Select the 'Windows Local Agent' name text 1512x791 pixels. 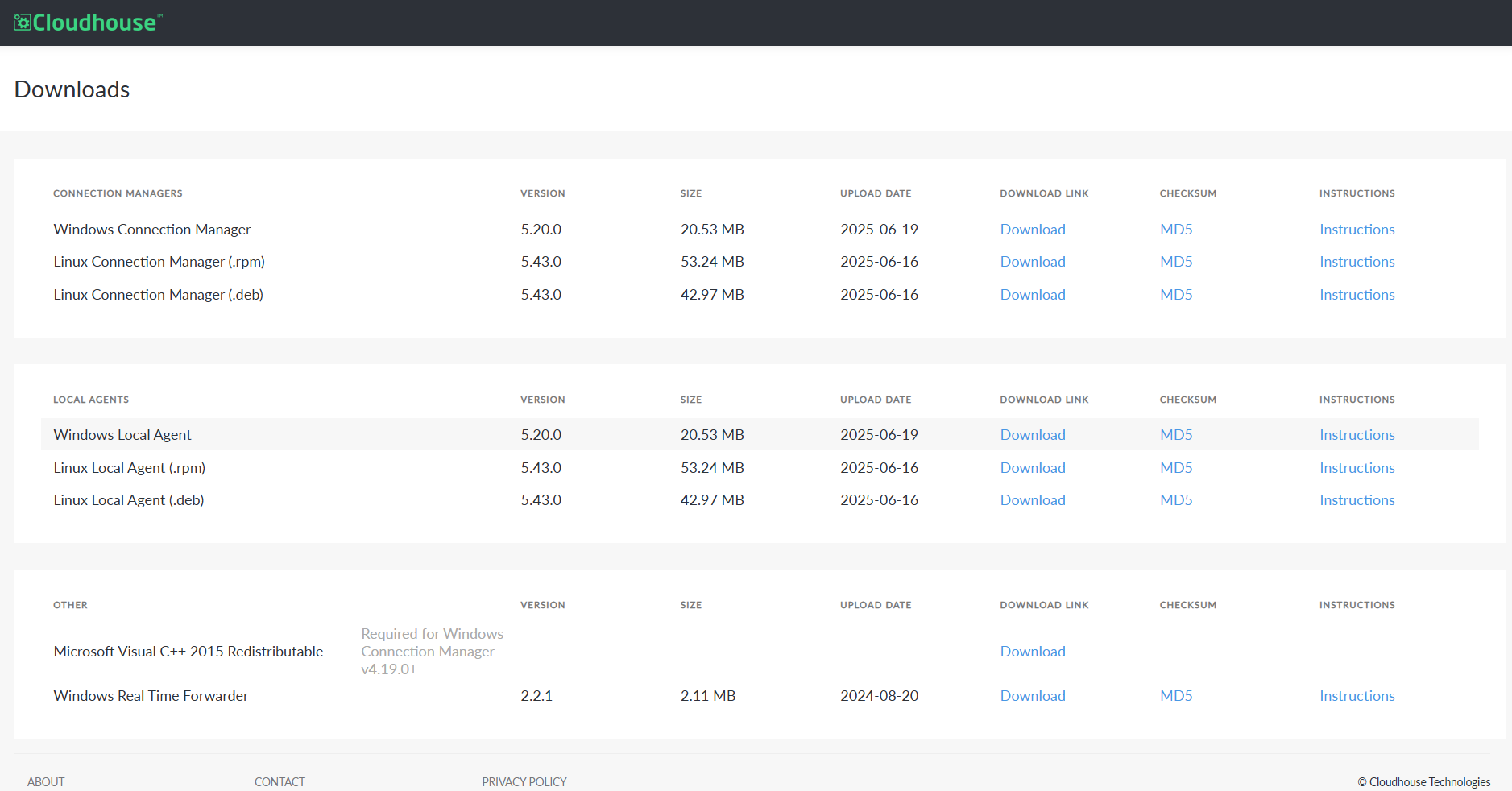(122, 435)
